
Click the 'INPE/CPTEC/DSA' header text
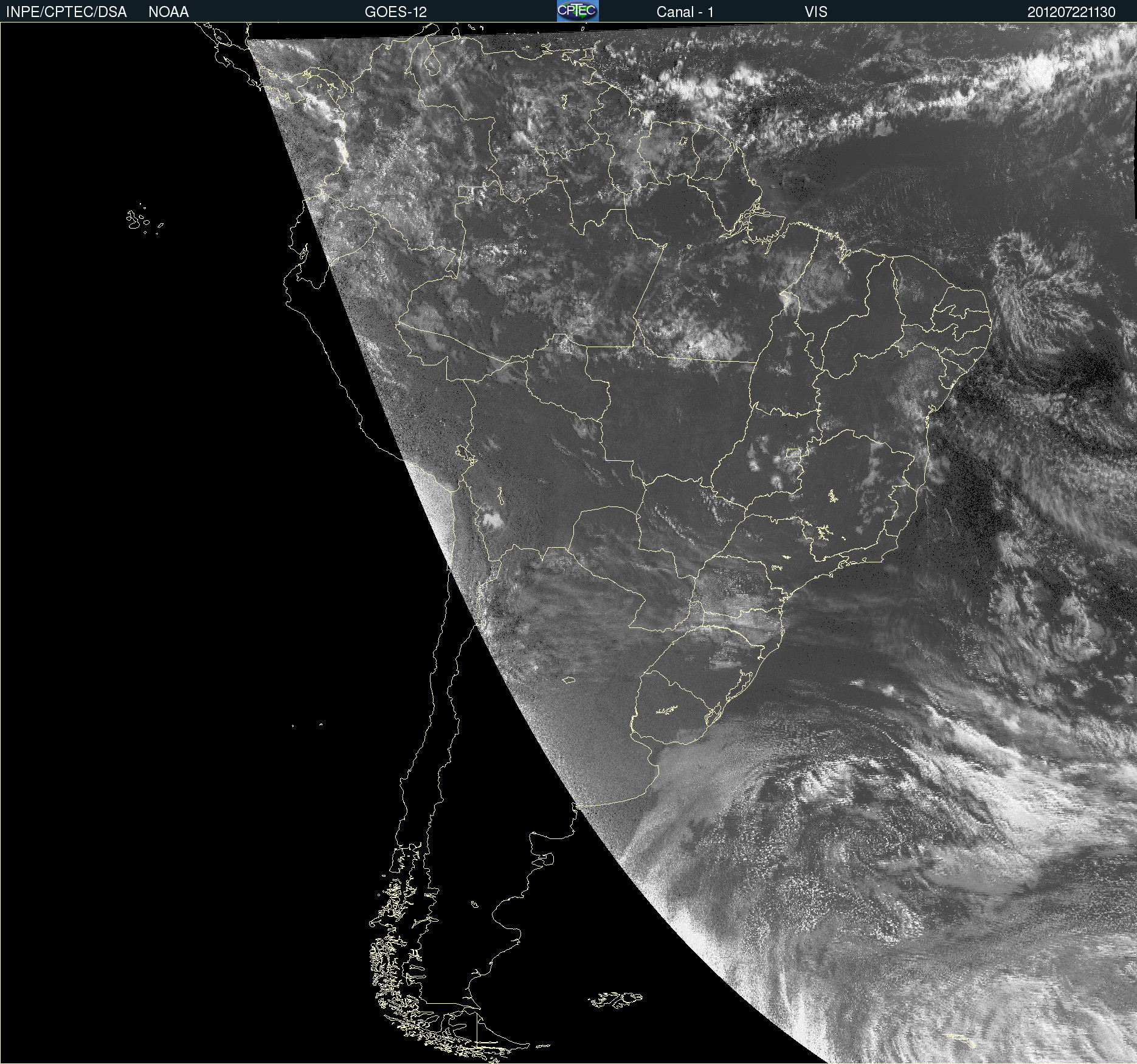click(x=66, y=12)
